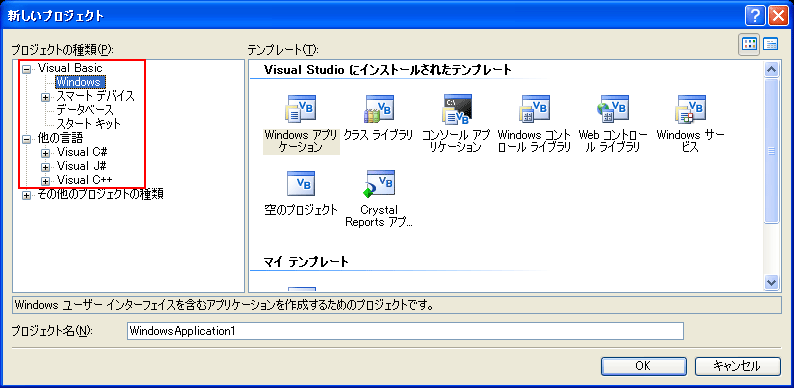794x388 pixels.
Task: Expand the Visual J# tree node
Action: (x=46, y=167)
